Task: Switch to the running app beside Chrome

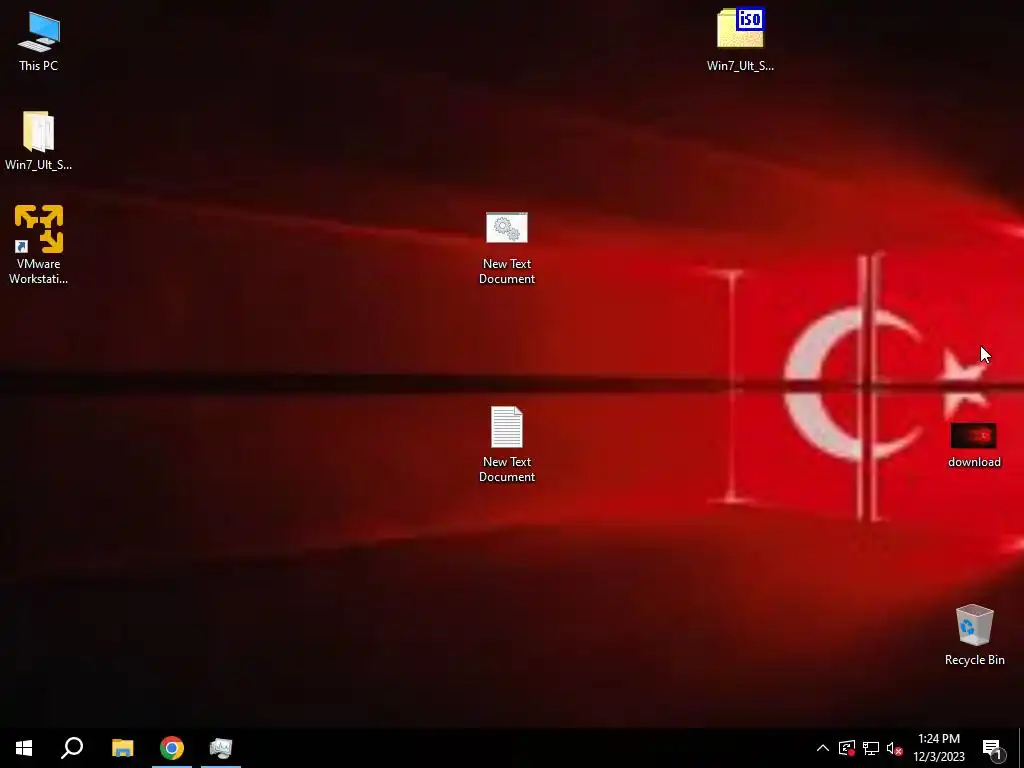Action: point(221,748)
